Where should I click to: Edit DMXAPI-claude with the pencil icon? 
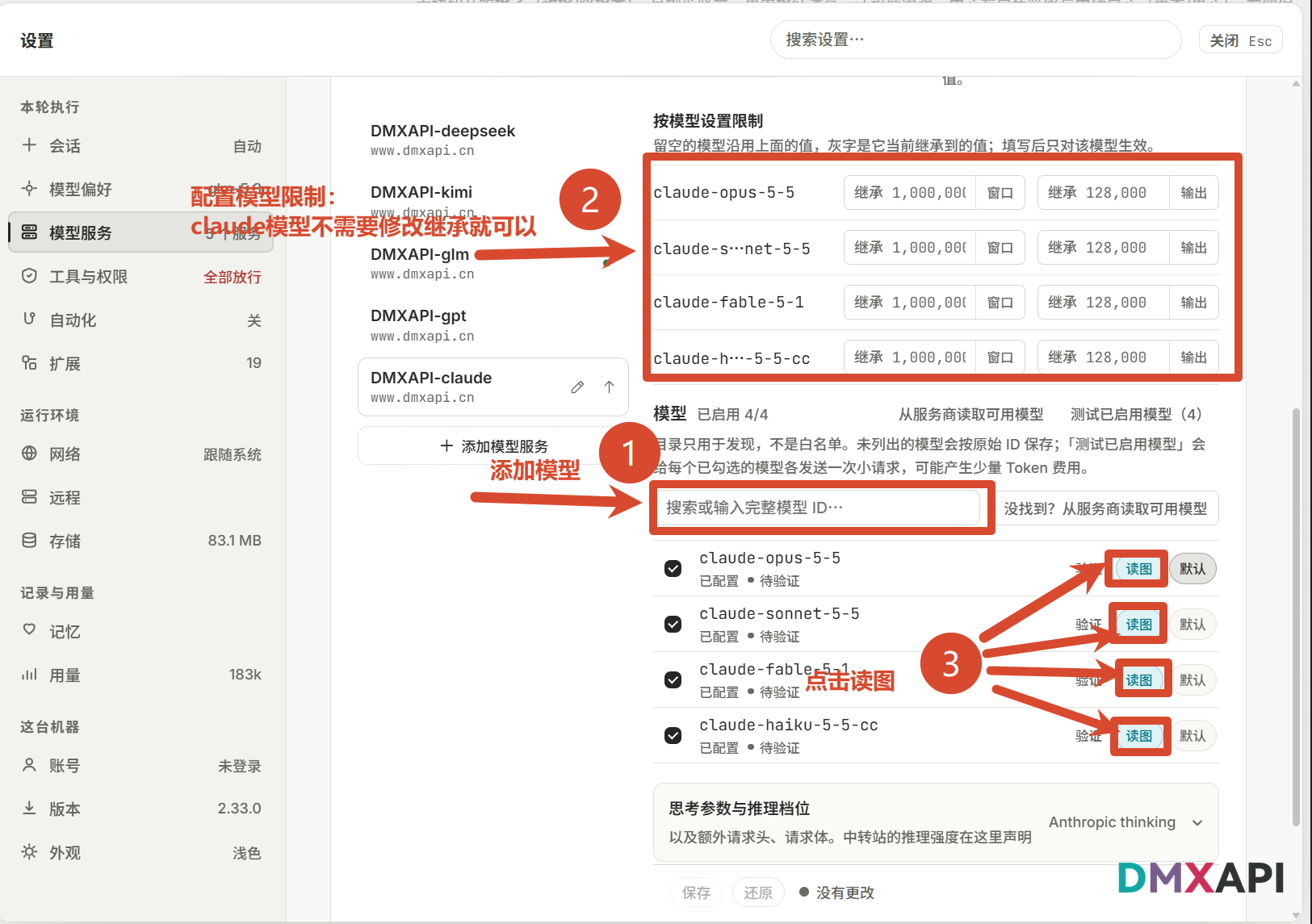pyautogui.click(x=577, y=387)
